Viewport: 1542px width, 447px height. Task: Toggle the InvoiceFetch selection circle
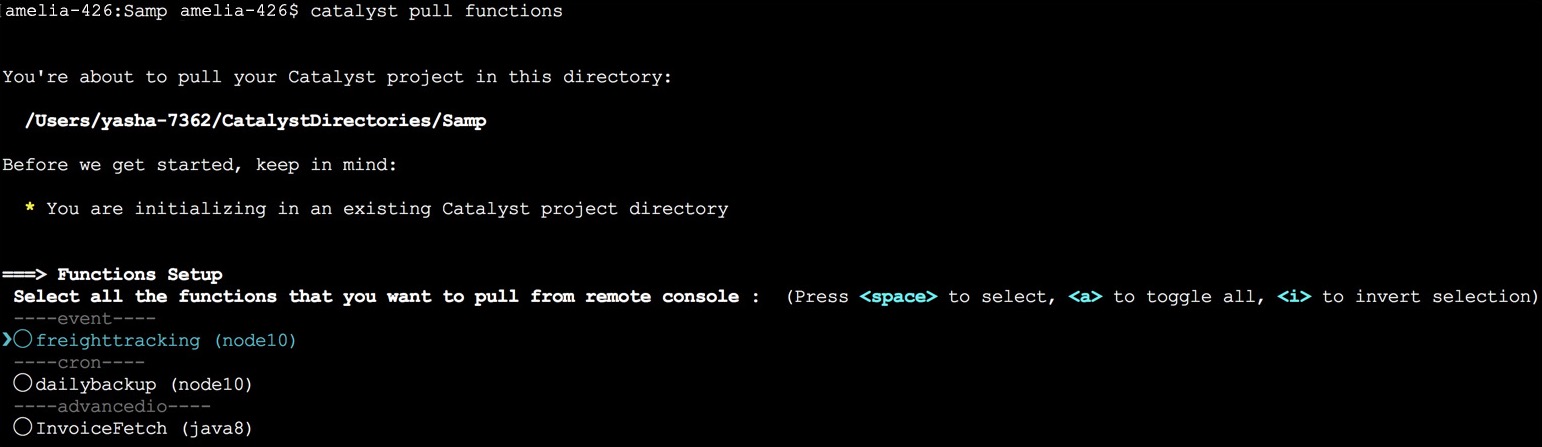pyautogui.click(x=23, y=428)
